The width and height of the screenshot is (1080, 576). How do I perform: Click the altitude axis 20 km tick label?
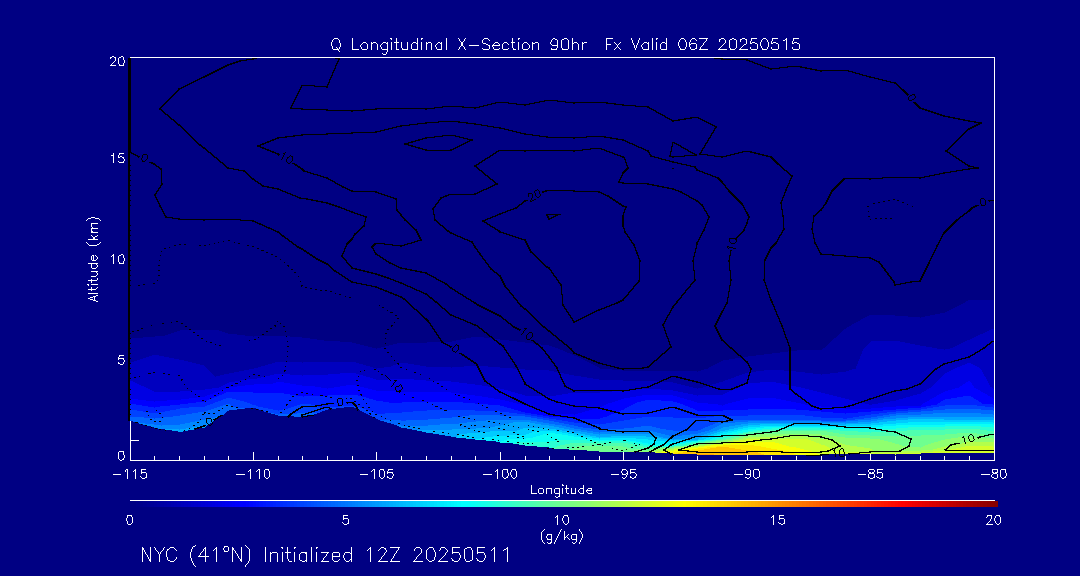[116, 60]
